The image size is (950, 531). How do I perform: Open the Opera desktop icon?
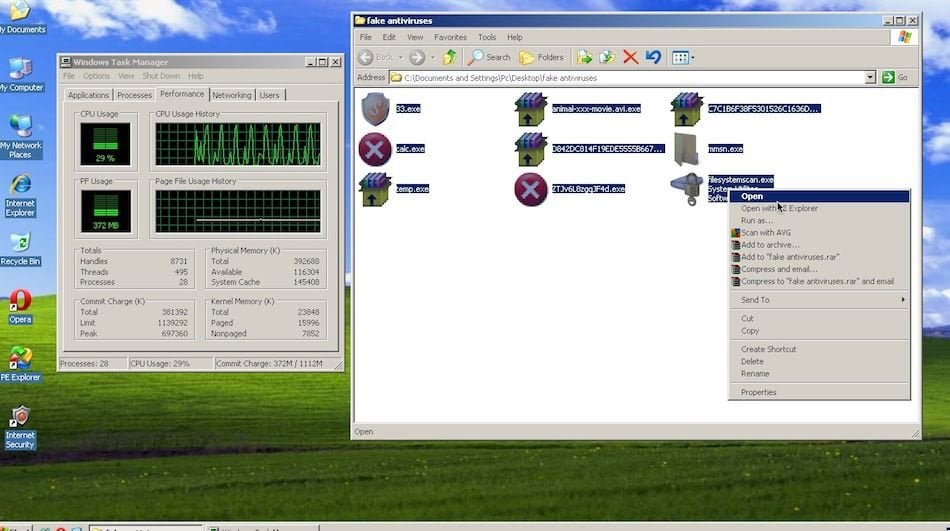[x=20, y=301]
